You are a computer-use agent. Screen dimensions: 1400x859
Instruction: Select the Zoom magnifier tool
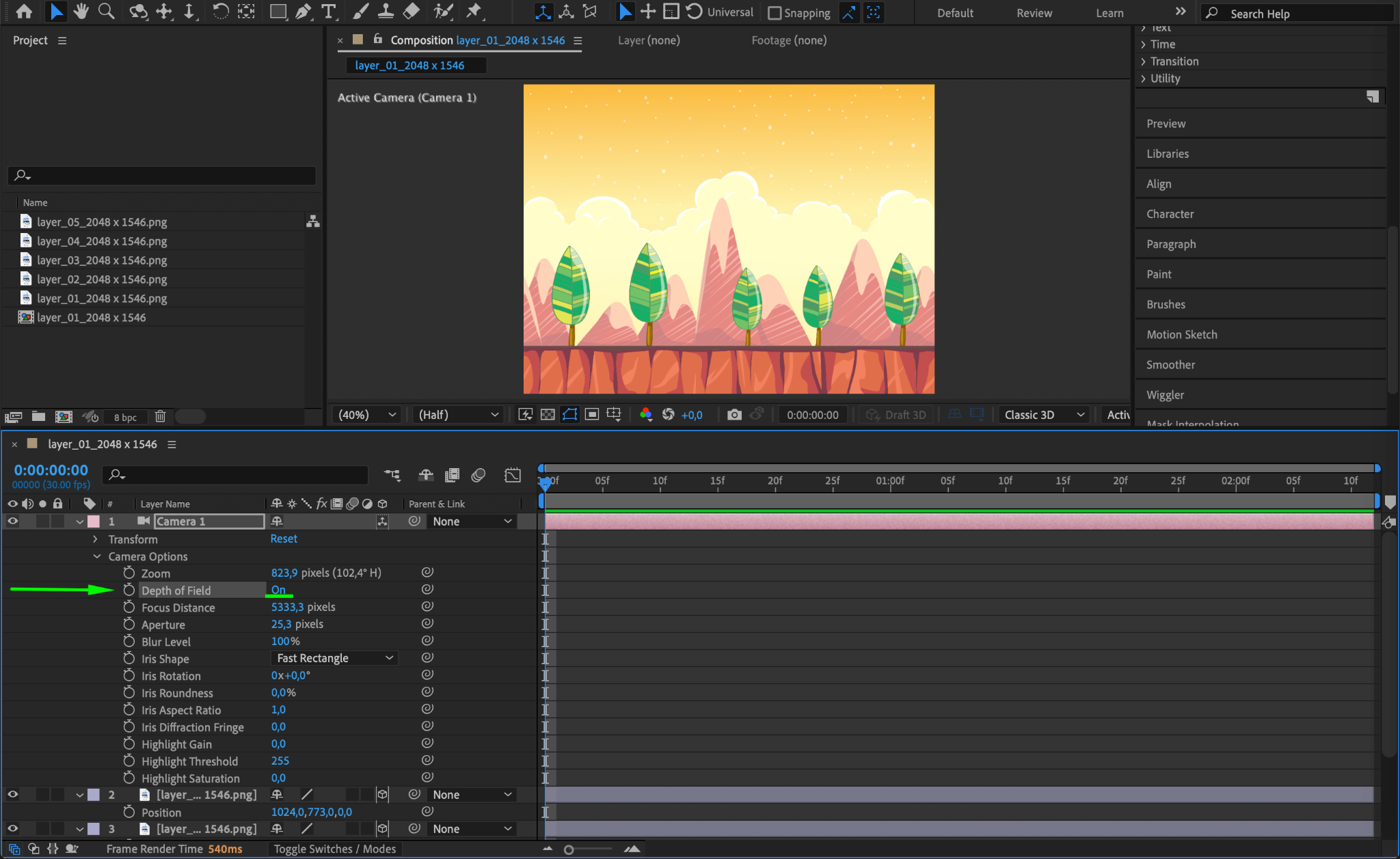pyautogui.click(x=106, y=11)
